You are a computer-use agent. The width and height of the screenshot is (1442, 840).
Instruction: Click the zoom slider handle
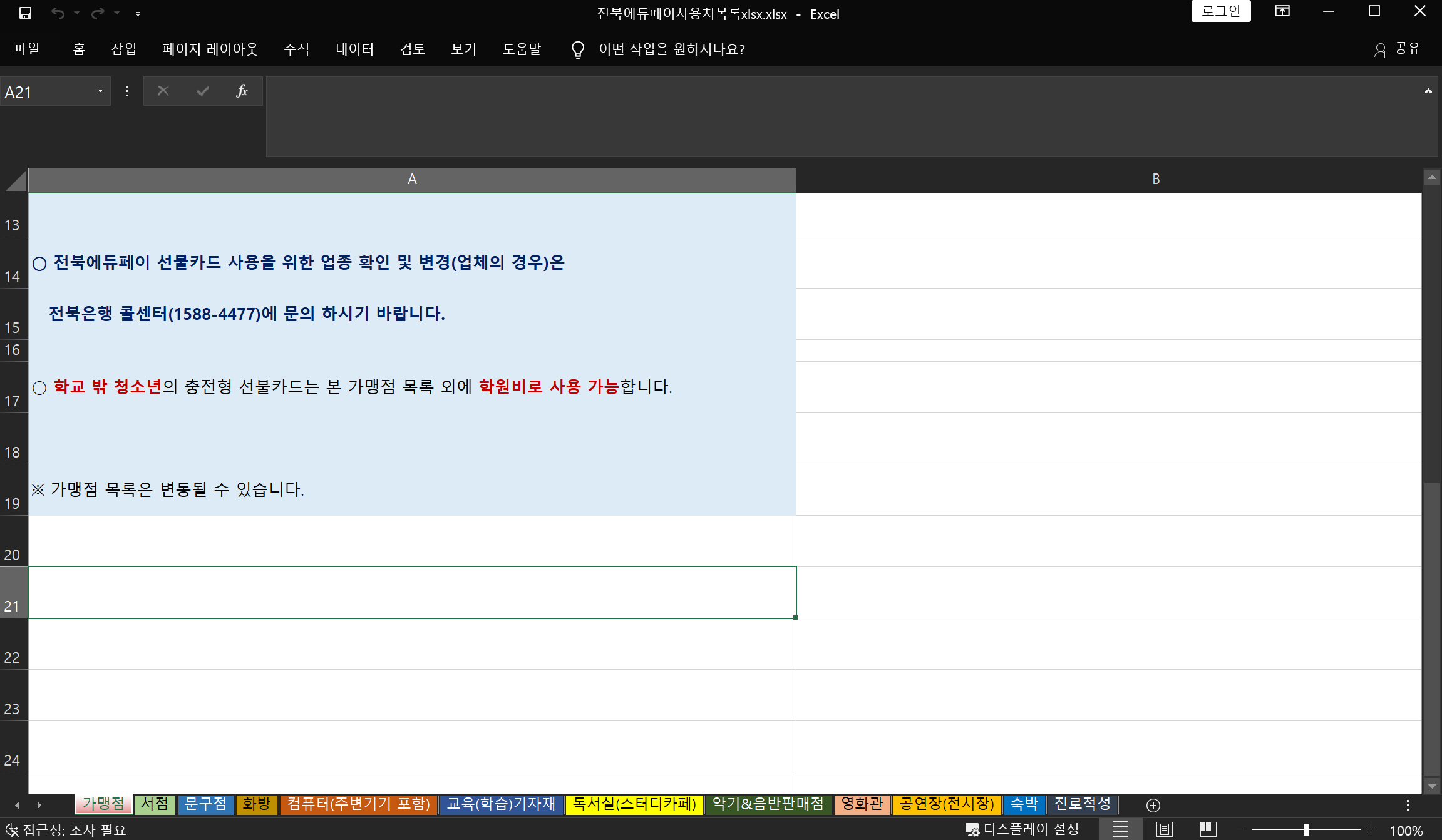(1306, 829)
